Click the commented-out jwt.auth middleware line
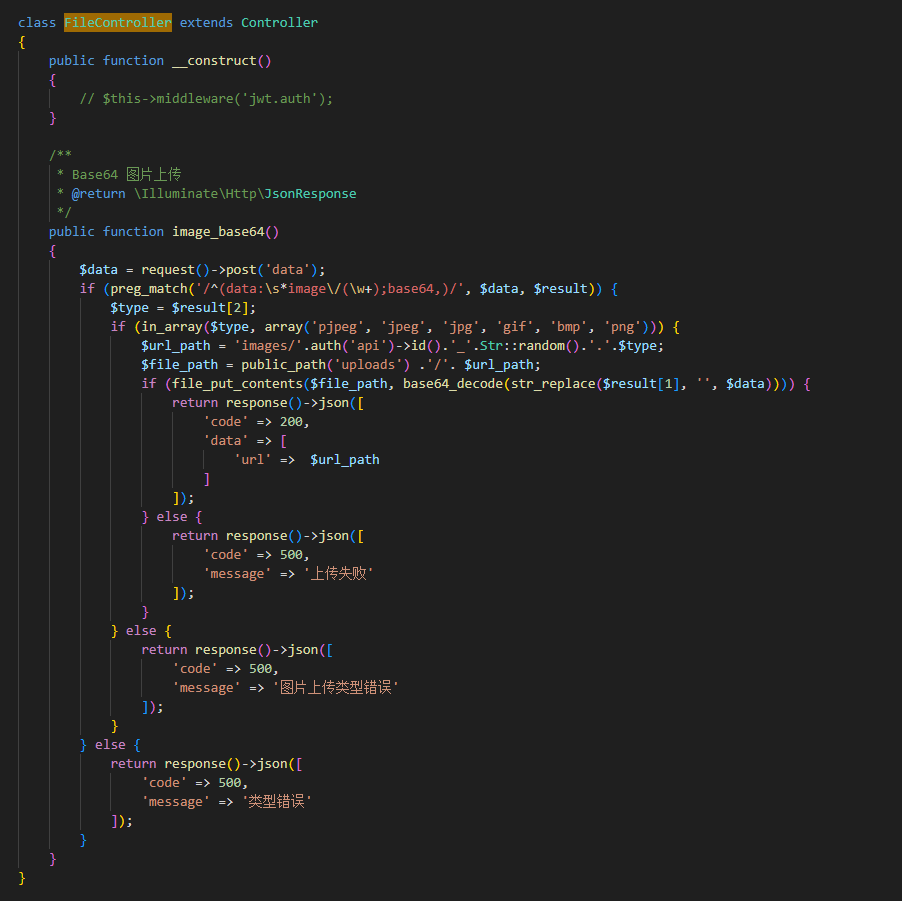The image size is (902, 901). 206,98
